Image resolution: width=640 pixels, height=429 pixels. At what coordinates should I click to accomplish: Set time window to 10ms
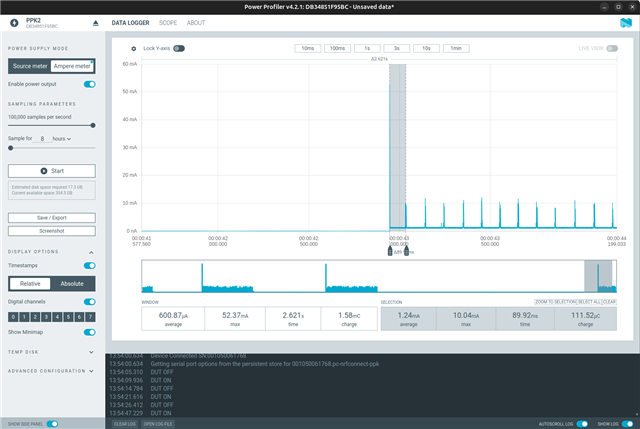308,49
